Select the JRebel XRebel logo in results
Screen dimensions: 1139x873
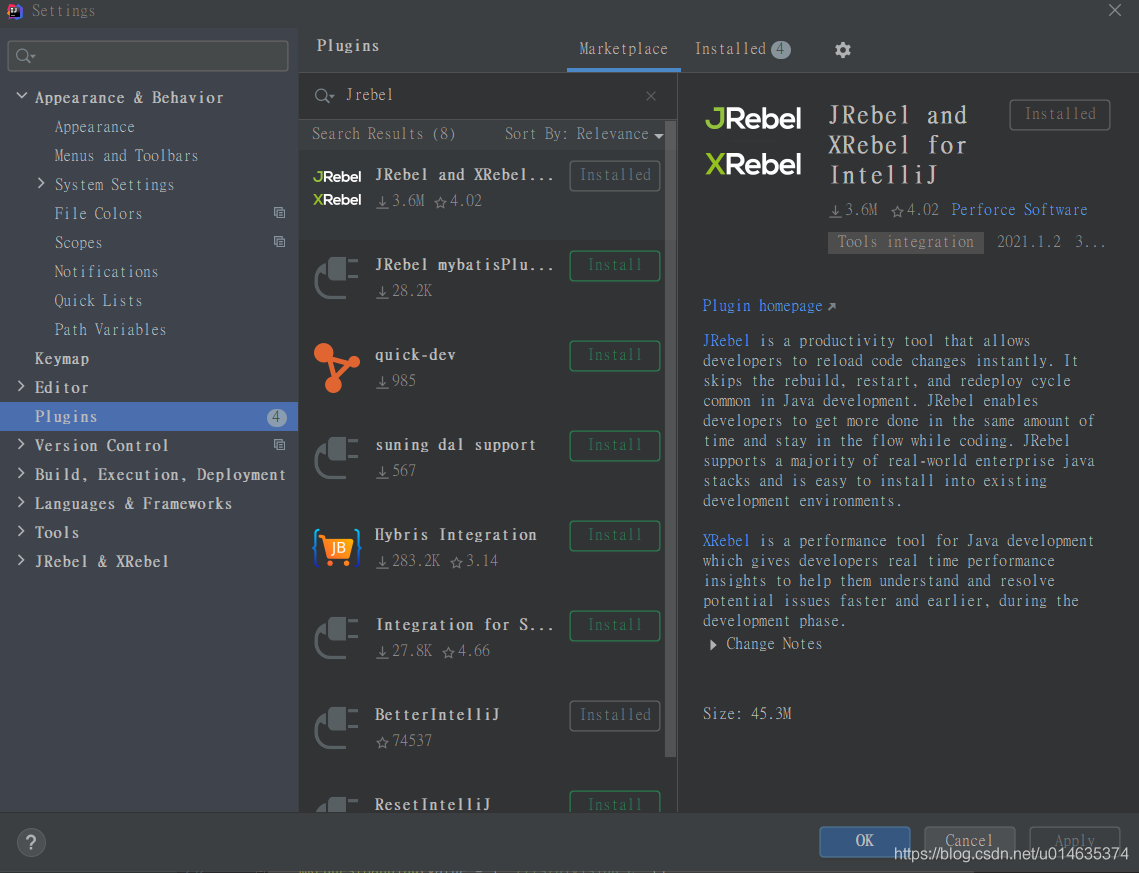[337, 188]
